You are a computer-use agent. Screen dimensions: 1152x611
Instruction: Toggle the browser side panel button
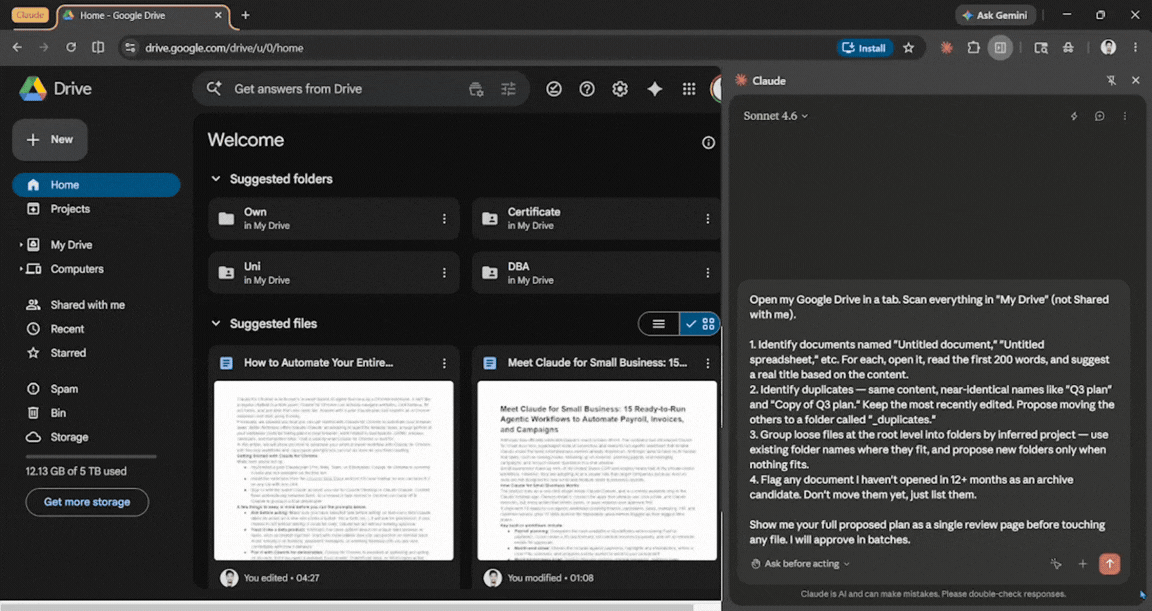click(x=1000, y=48)
